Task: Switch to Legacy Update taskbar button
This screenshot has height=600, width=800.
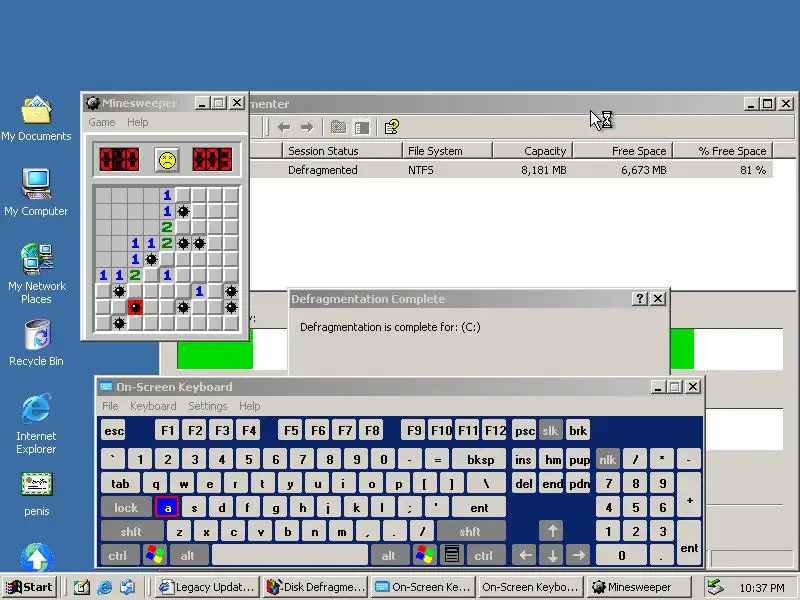Action: tap(207, 587)
